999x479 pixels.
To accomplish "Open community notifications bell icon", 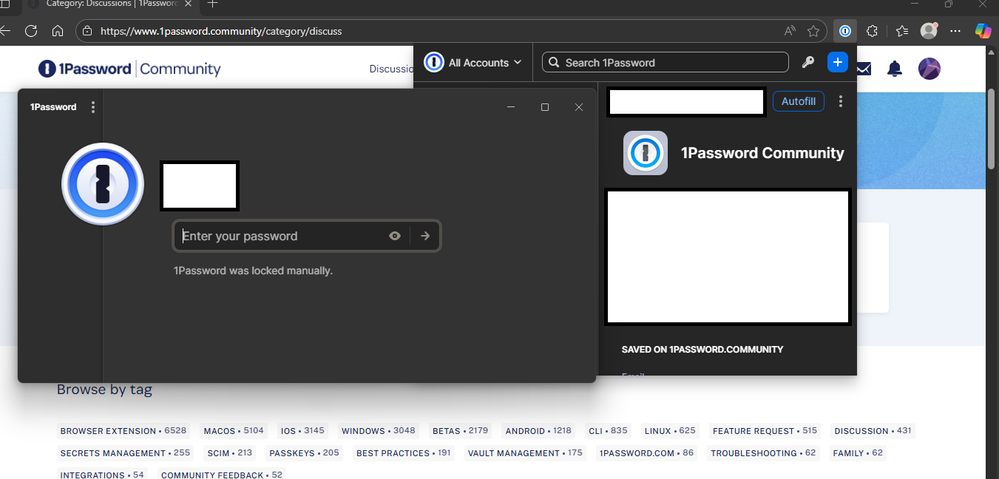I will (x=895, y=69).
